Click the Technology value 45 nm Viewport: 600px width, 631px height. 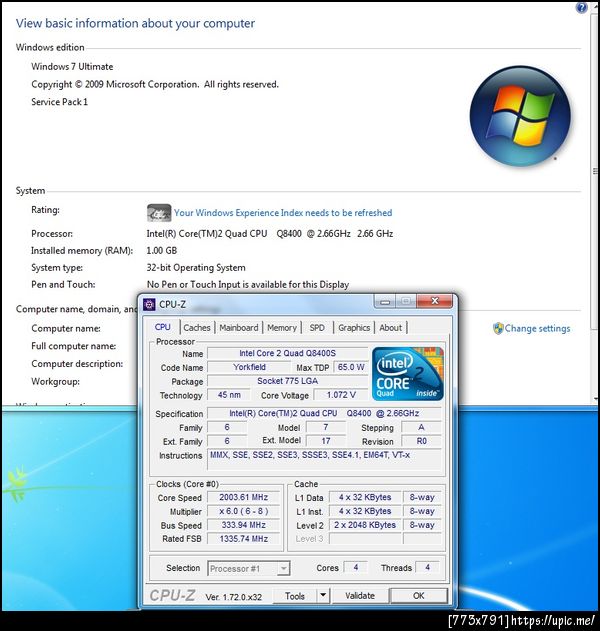229,395
